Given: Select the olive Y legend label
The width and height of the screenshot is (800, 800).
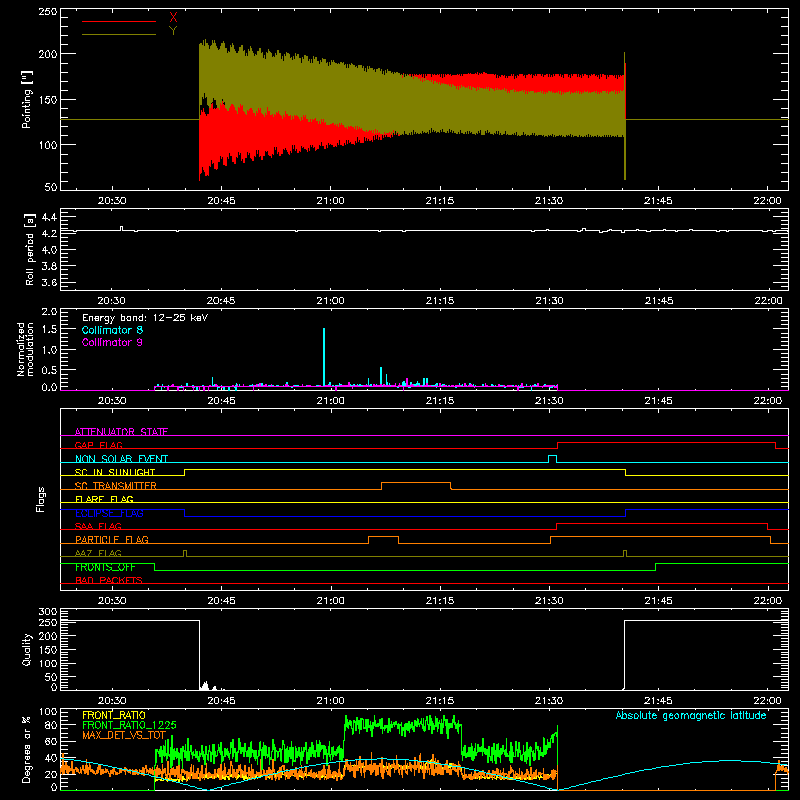Looking at the screenshot, I should pos(173,31).
